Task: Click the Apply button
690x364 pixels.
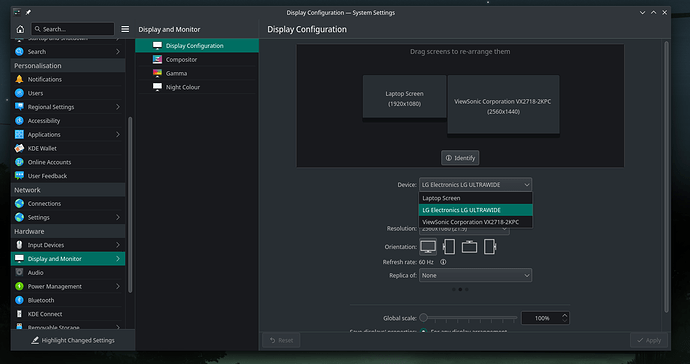Action: [649, 340]
